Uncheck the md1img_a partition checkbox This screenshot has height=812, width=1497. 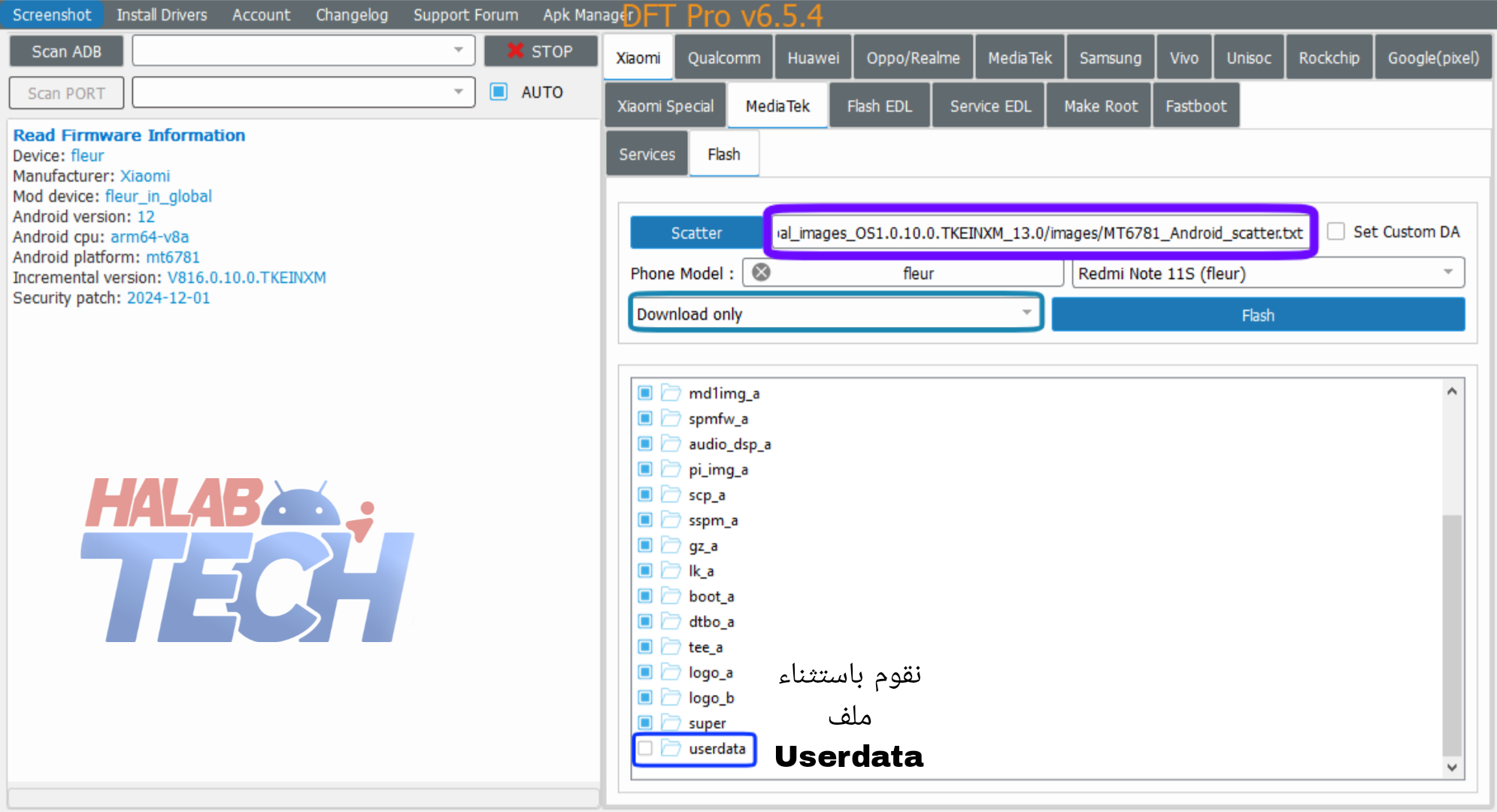click(645, 392)
